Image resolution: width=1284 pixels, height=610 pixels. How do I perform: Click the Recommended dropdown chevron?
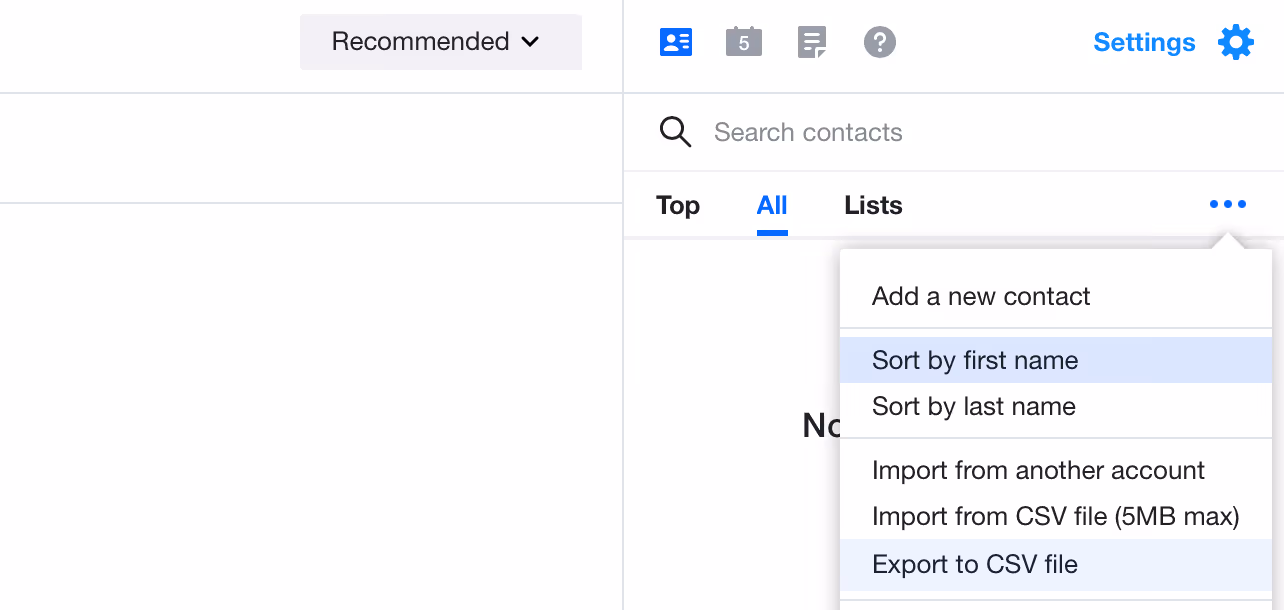tap(532, 42)
